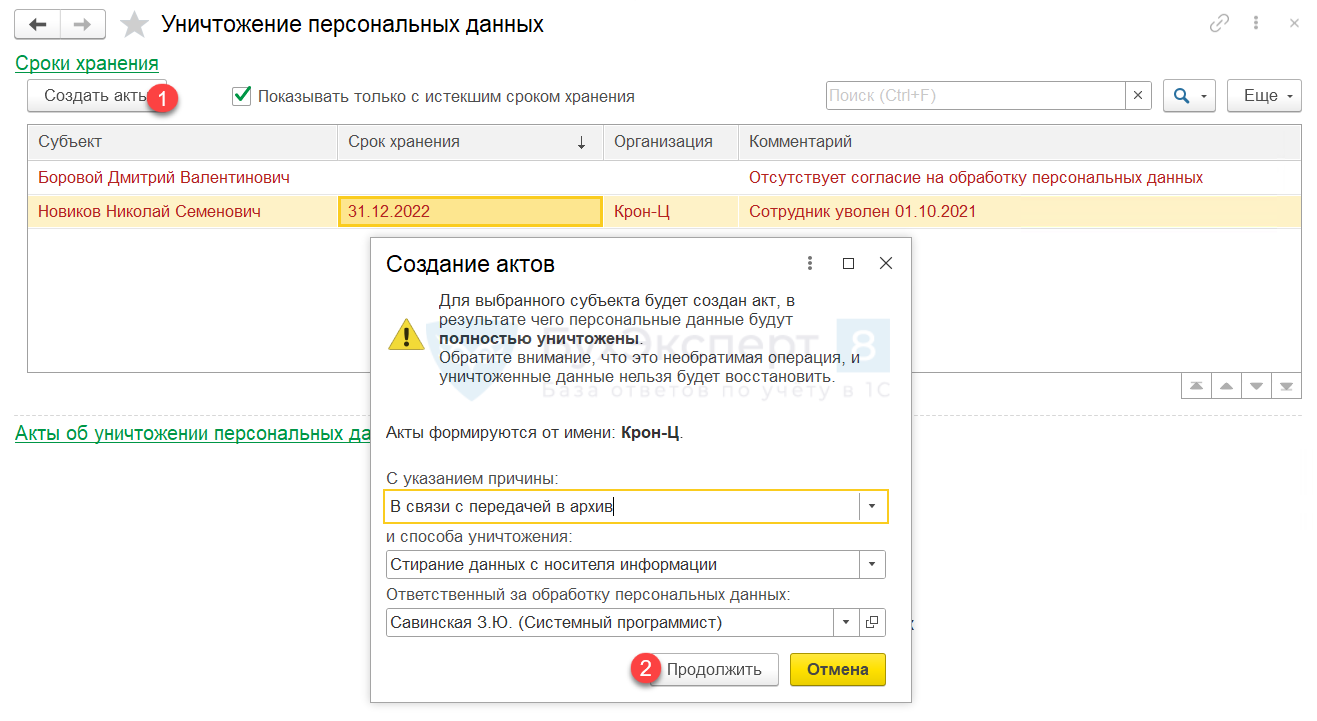The width and height of the screenshot is (1317, 721).
Task: Move to the first row of the list
Action: click(1194, 387)
